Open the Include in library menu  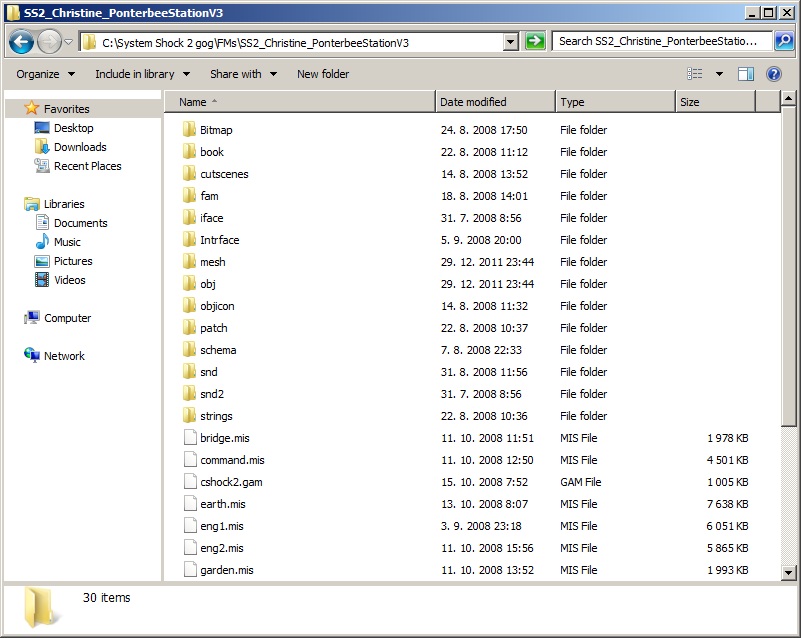(143, 74)
